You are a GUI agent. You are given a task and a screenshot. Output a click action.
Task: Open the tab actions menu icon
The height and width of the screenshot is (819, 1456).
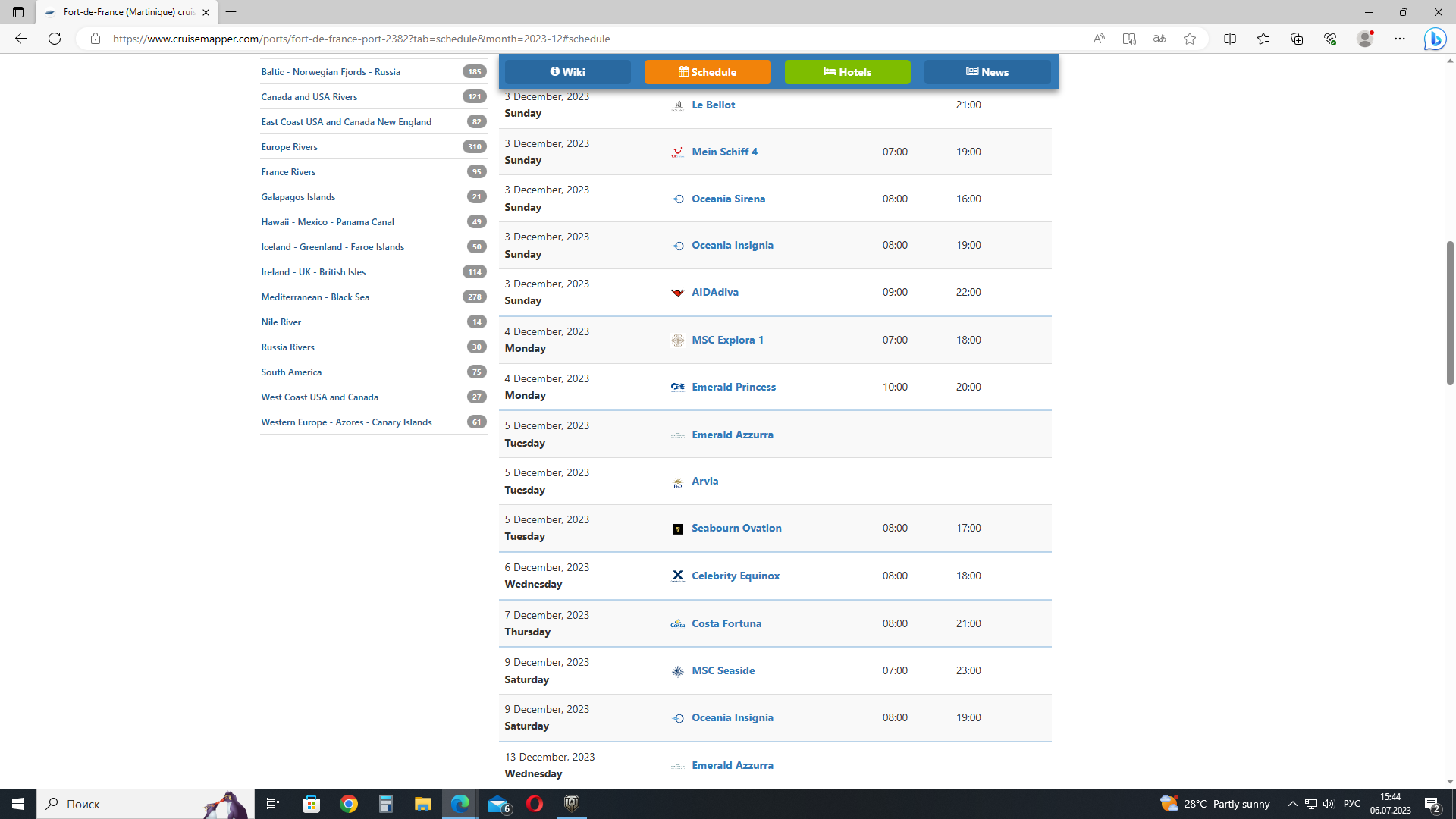pos(18,12)
